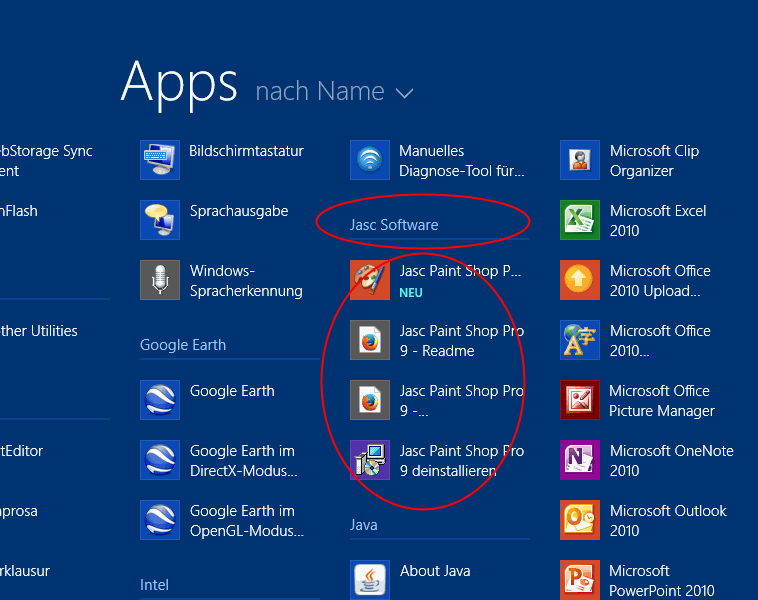758x600 pixels.
Task: Open Google Earth app icon
Action: pyautogui.click(x=160, y=400)
